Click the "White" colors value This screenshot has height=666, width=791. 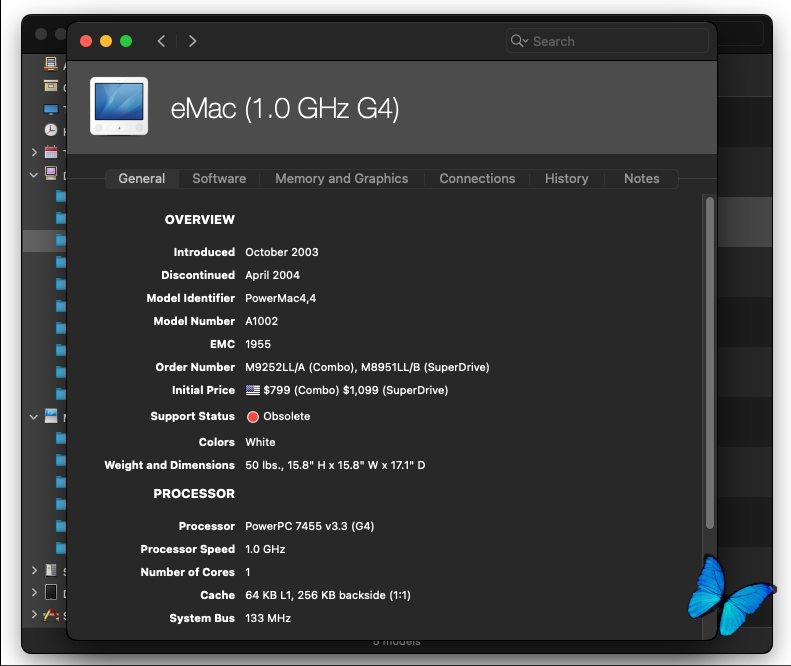pyautogui.click(x=260, y=442)
